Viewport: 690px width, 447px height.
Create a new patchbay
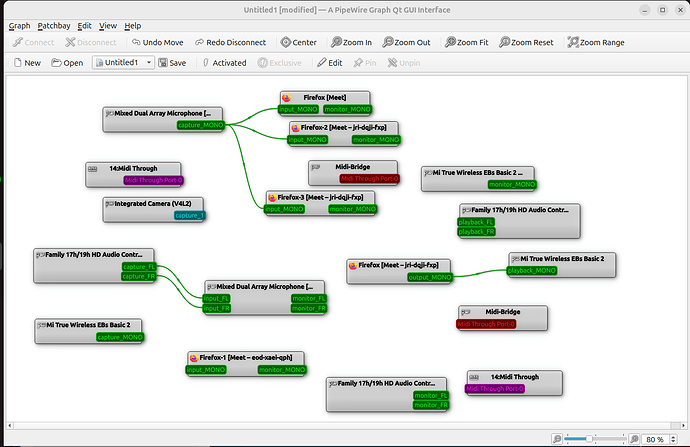tap(27, 63)
